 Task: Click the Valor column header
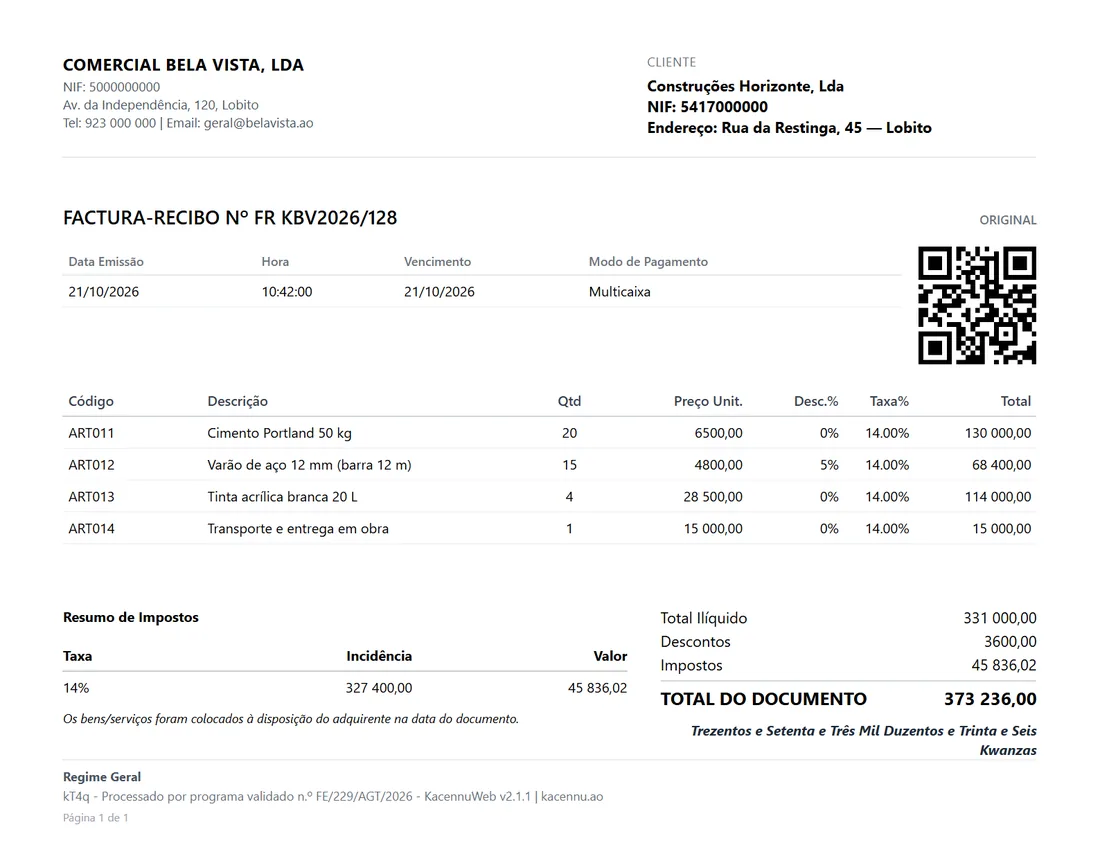click(610, 656)
